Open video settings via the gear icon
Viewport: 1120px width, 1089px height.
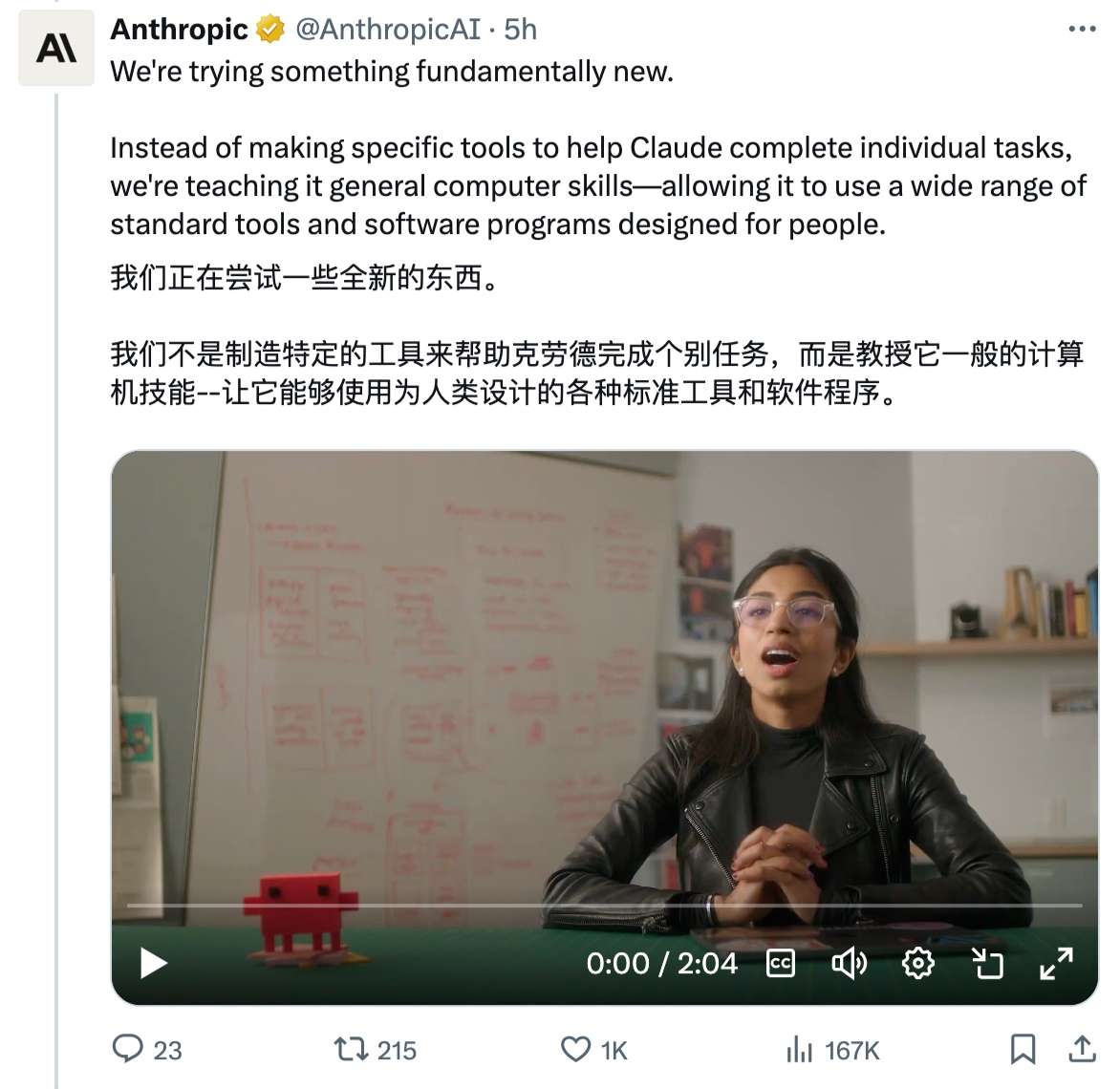coord(917,963)
